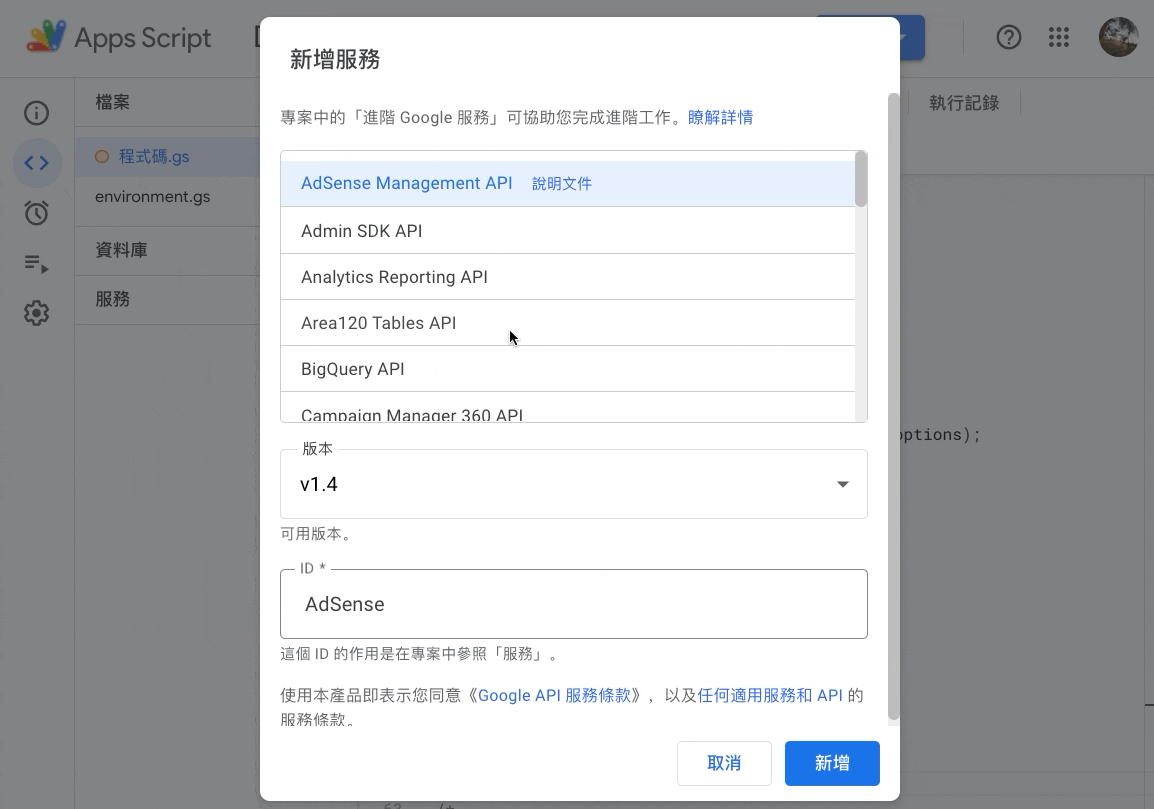
Task: Click the 新增 add button
Action: pyautogui.click(x=832, y=763)
